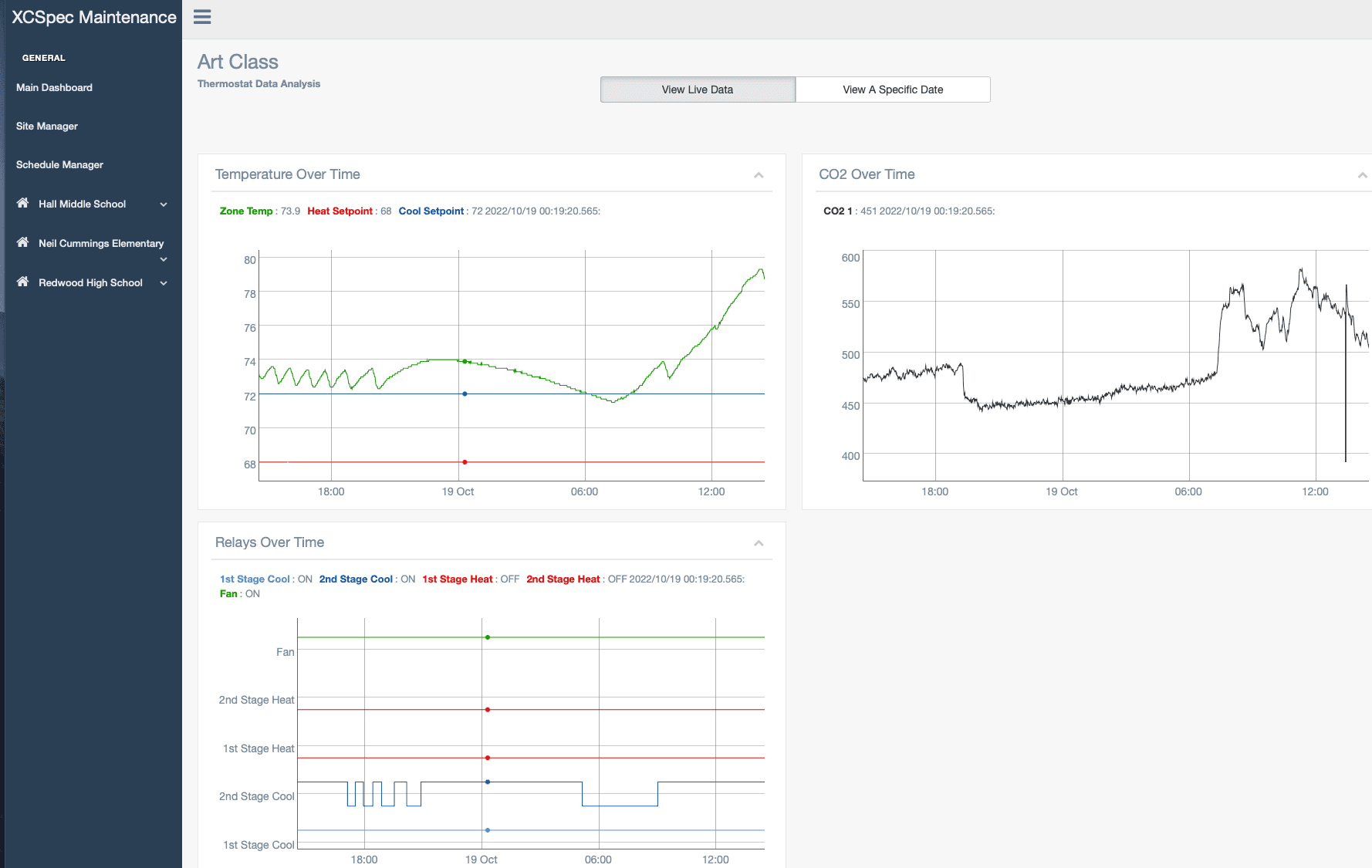
Task: Select View A Specific Date
Action: 893,90
